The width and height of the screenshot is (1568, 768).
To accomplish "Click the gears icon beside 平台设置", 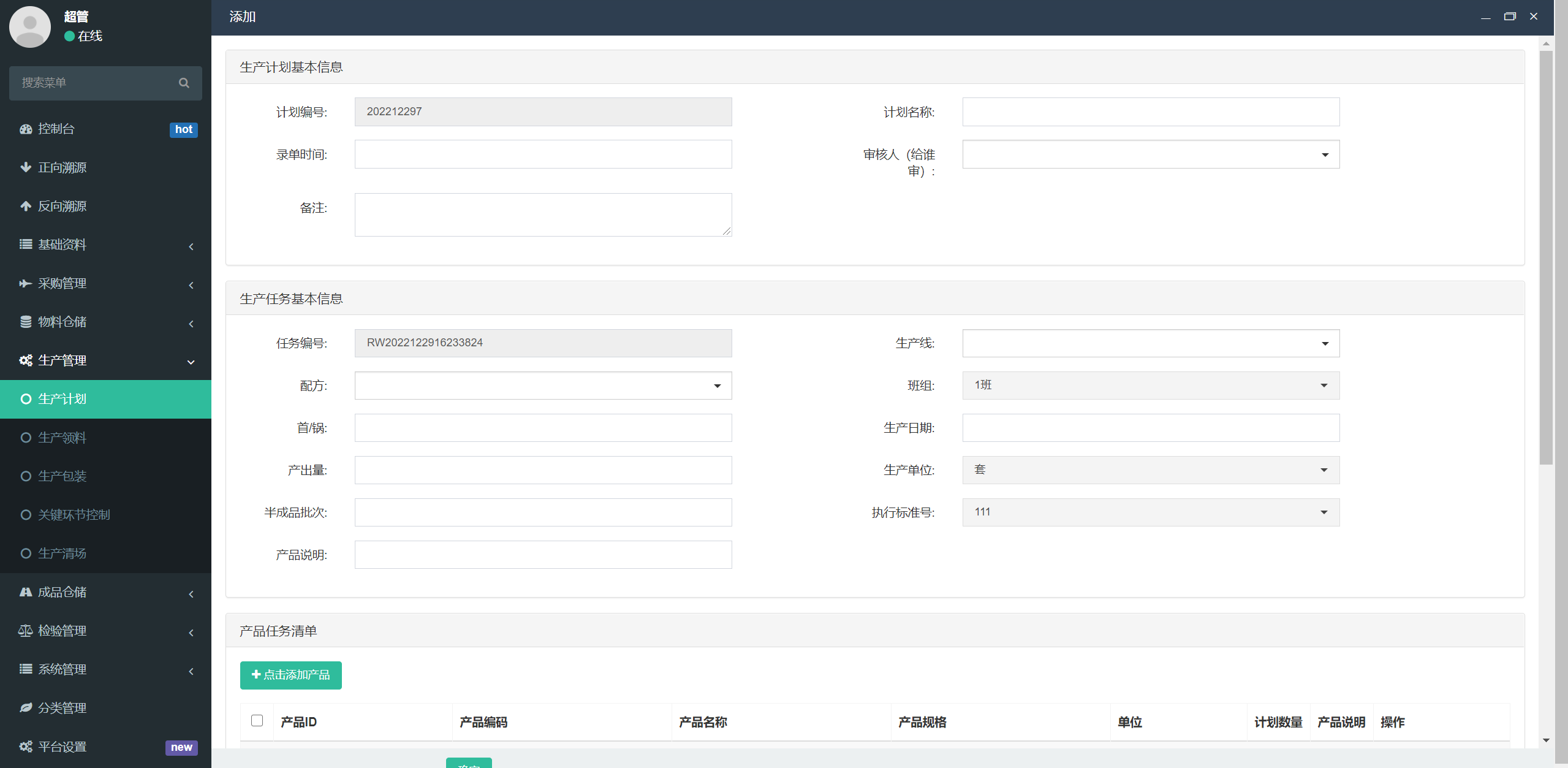I will click(26, 747).
